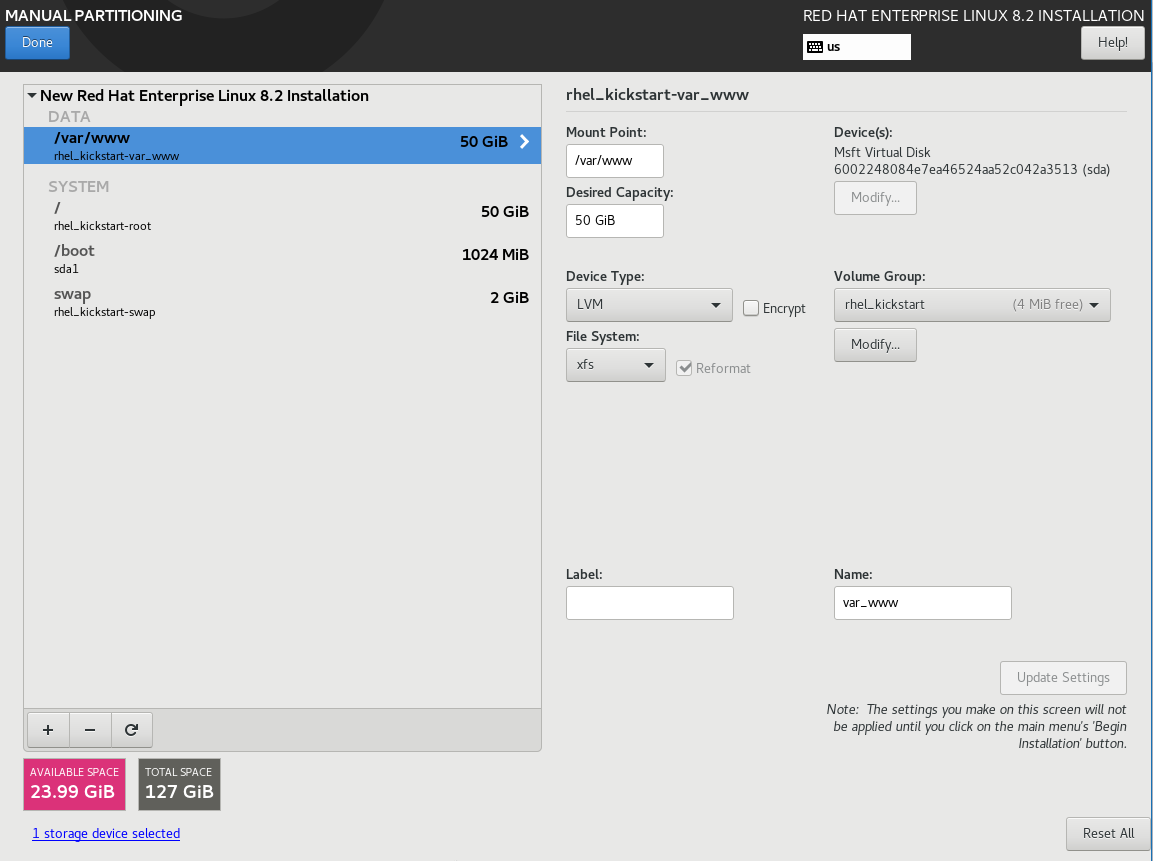Viewport: 1153px width, 861px height.
Task: Click the Done button
Action: [38, 43]
